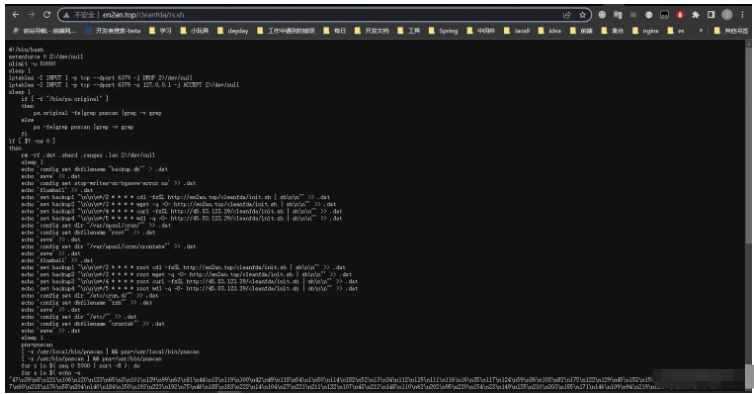This screenshot has height=394, width=754.
Task: Open the extensions puzzle icon
Action: coord(695,15)
